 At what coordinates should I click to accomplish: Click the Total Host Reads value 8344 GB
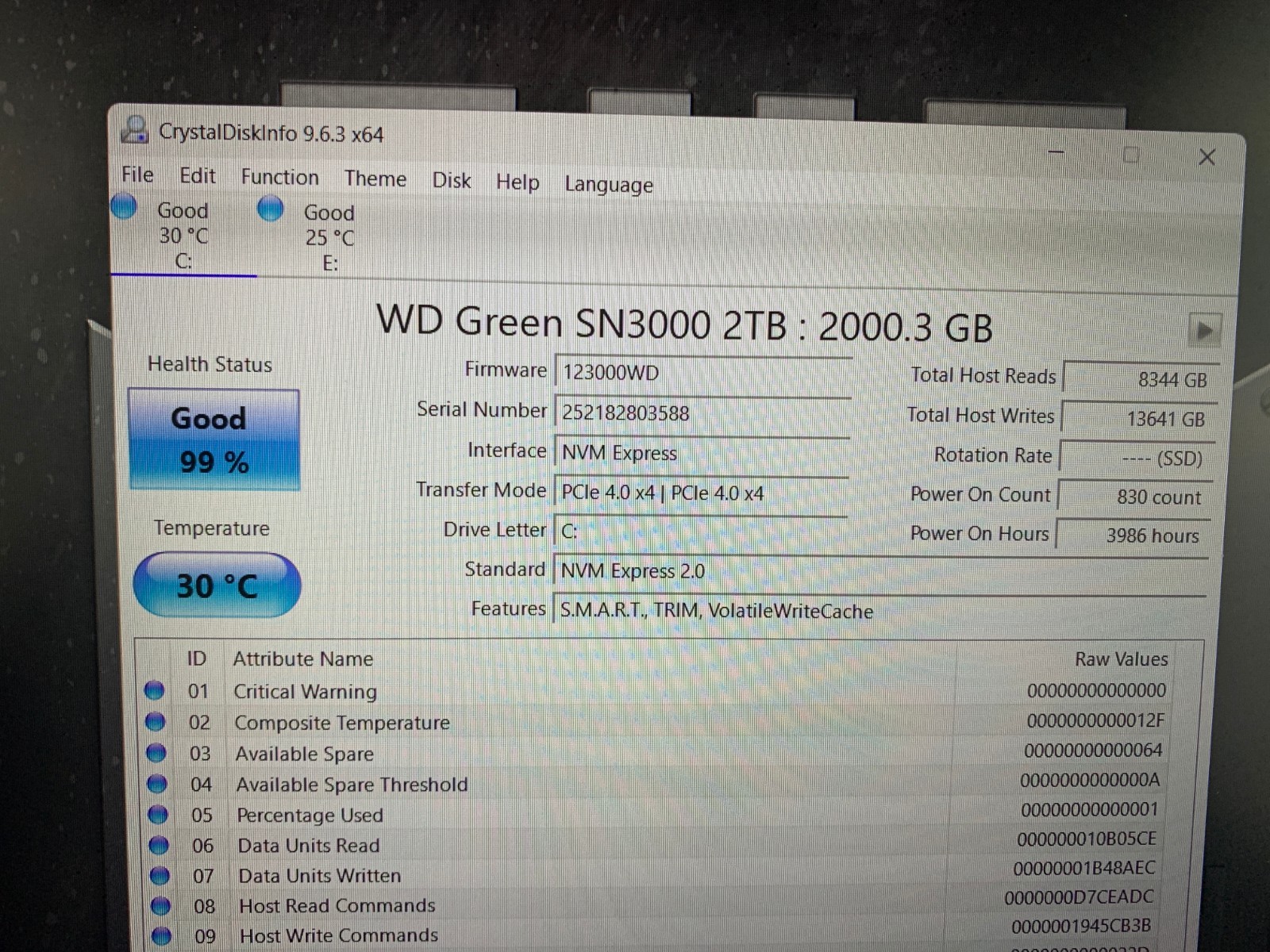[1141, 378]
